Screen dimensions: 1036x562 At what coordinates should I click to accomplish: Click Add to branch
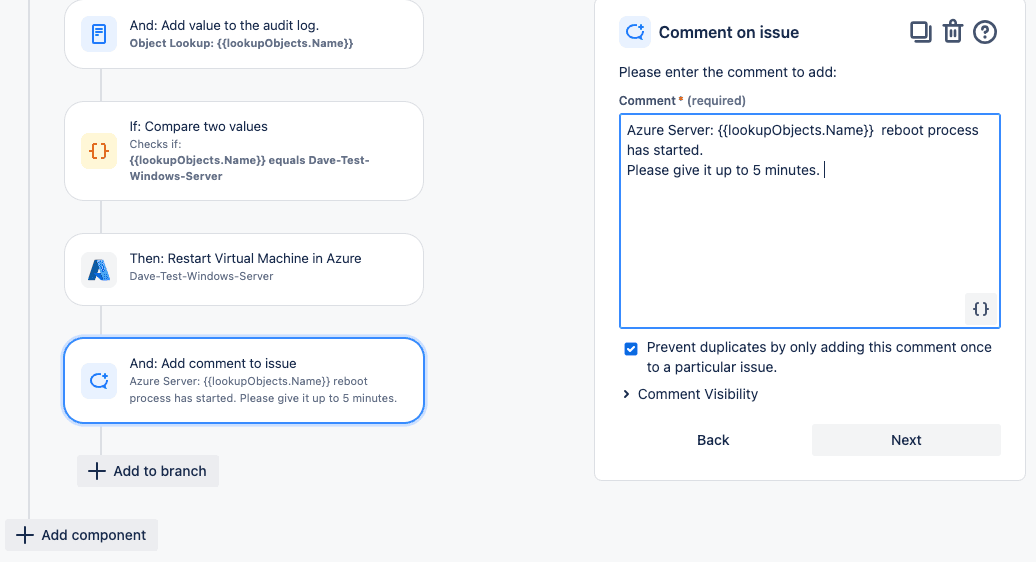[148, 471]
